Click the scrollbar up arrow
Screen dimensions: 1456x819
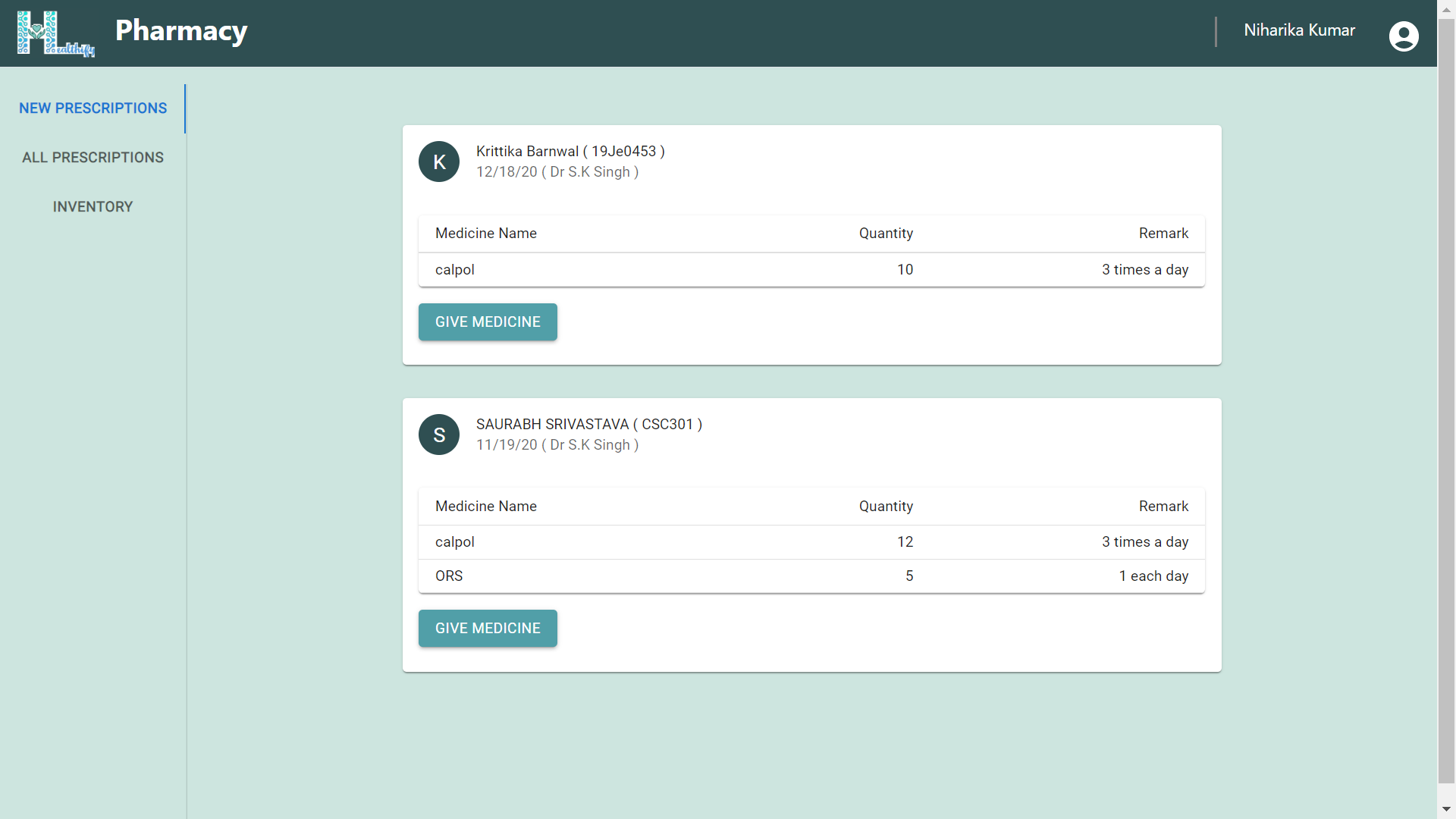tap(1446, 9)
